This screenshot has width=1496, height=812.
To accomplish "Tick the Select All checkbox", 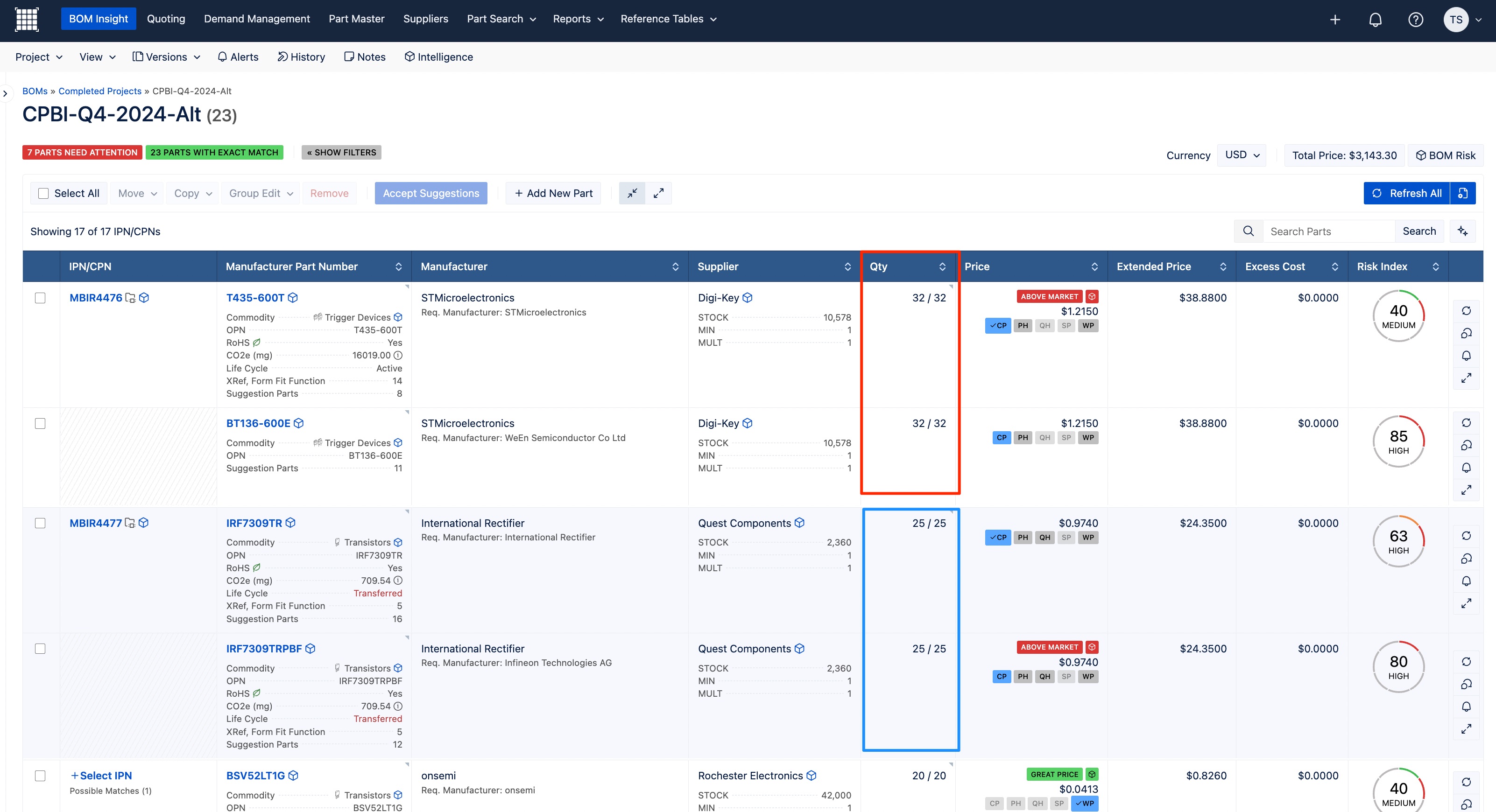I will (x=43, y=193).
